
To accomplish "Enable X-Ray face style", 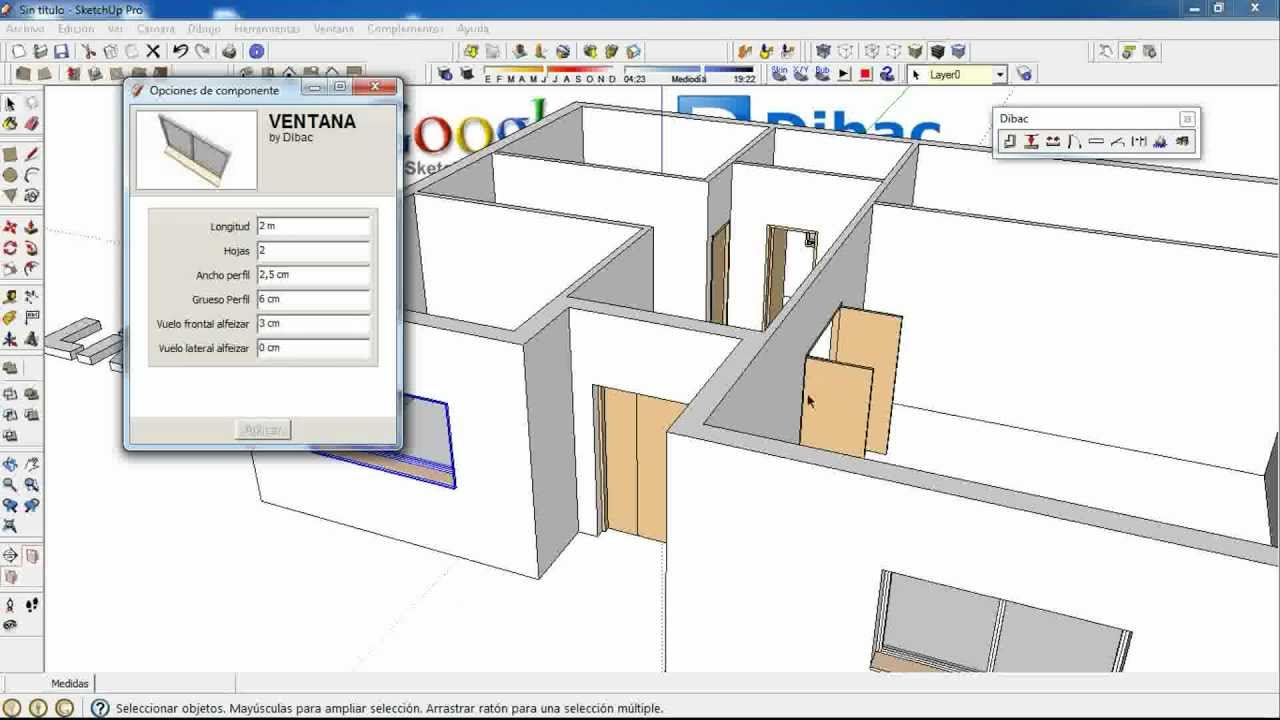I will (823, 51).
